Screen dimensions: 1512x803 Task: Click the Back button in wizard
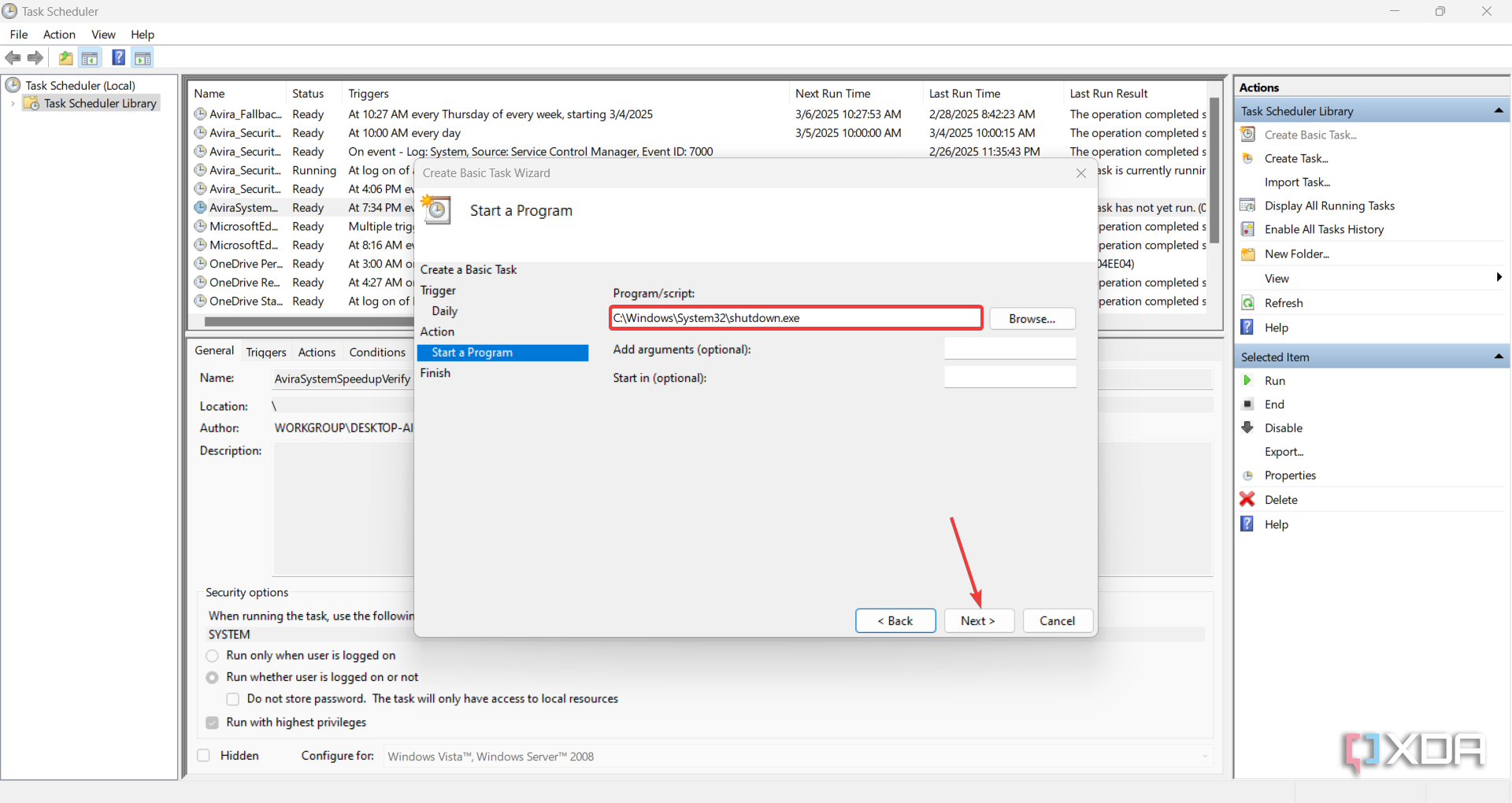click(x=895, y=620)
